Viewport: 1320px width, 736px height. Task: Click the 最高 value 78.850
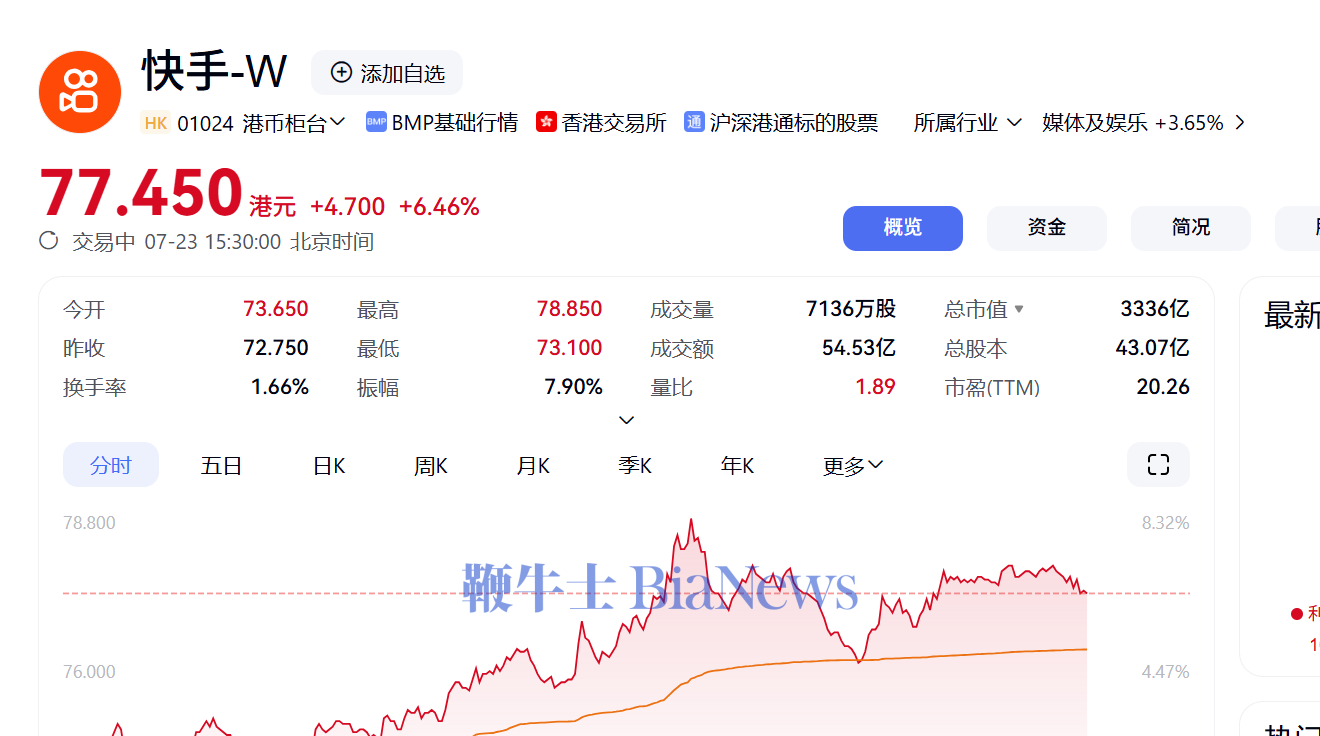570,310
